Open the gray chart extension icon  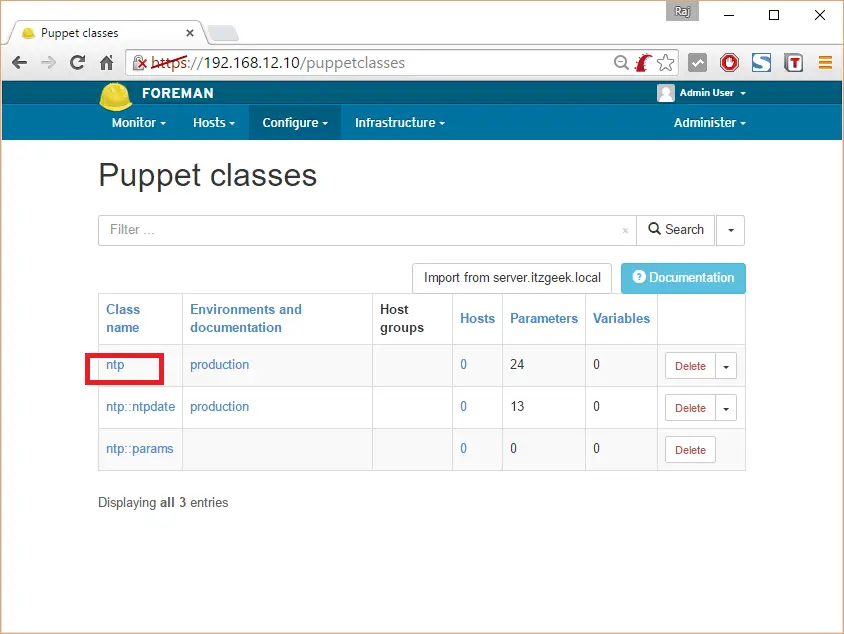[x=697, y=63]
